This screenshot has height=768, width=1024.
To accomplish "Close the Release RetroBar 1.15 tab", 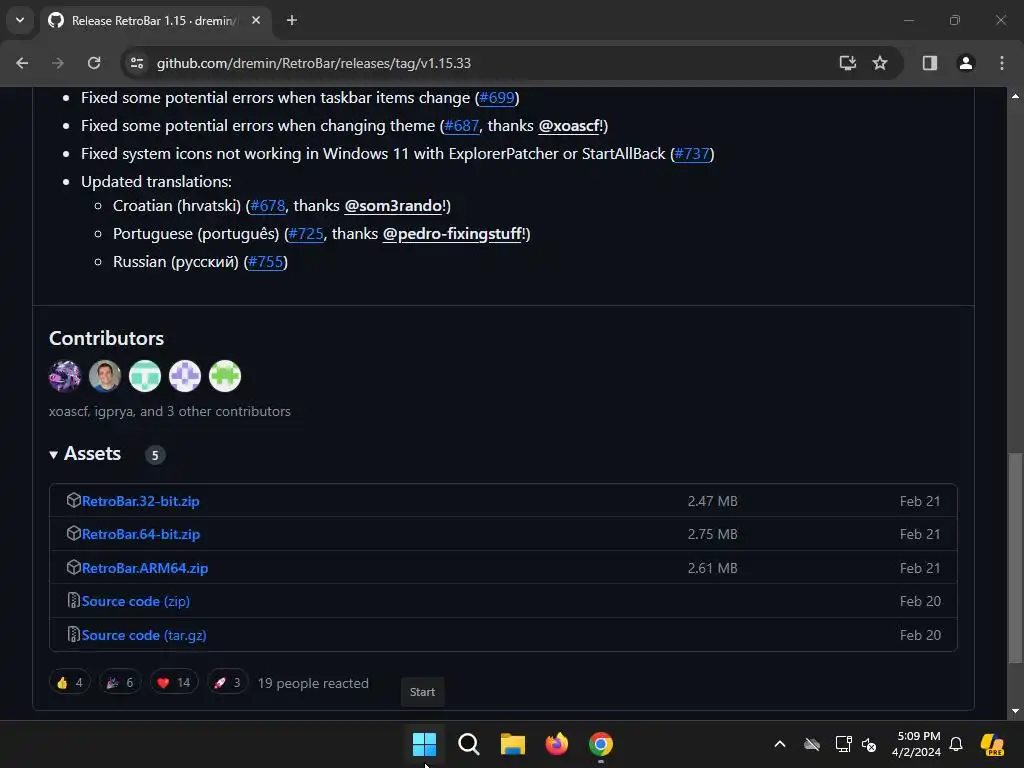I will pyautogui.click(x=256, y=21).
